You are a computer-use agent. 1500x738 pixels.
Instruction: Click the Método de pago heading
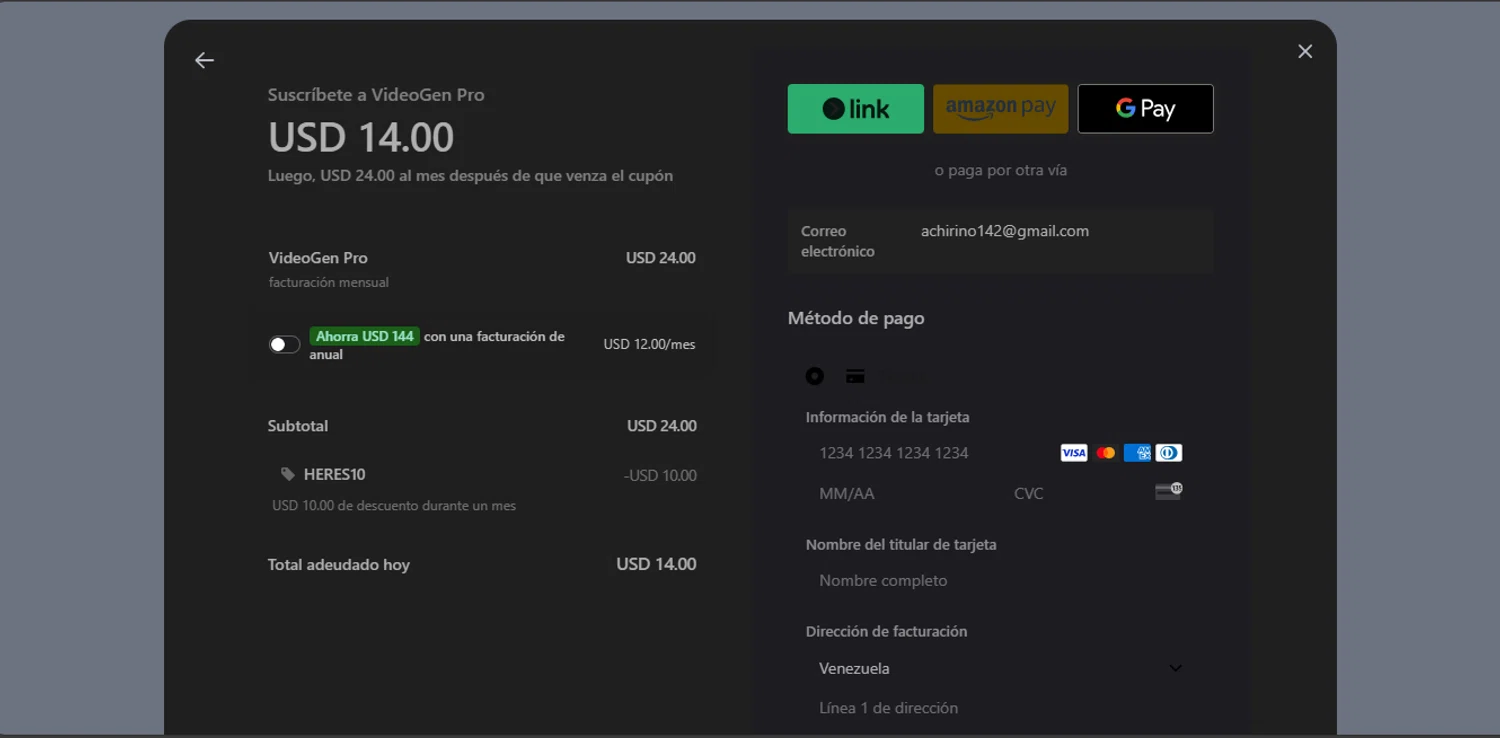coord(856,318)
